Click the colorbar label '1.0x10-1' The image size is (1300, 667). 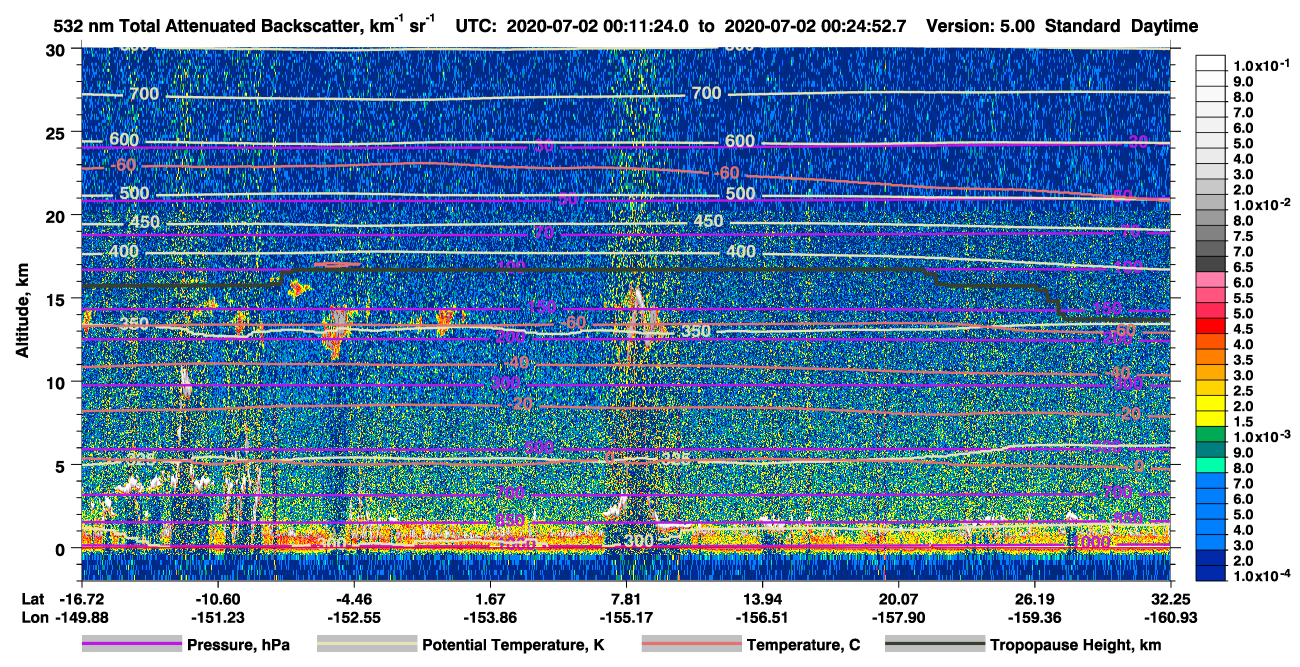click(1260, 66)
